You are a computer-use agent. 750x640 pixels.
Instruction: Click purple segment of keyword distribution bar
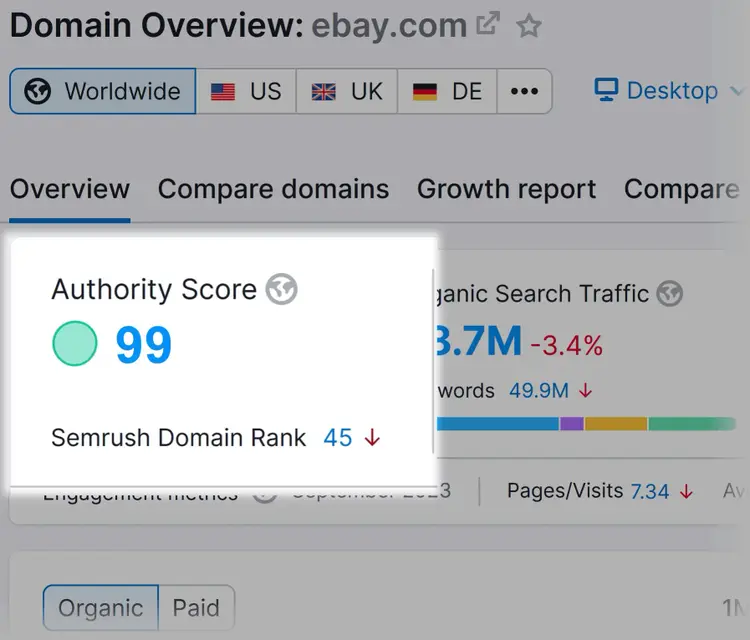[572, 424]
